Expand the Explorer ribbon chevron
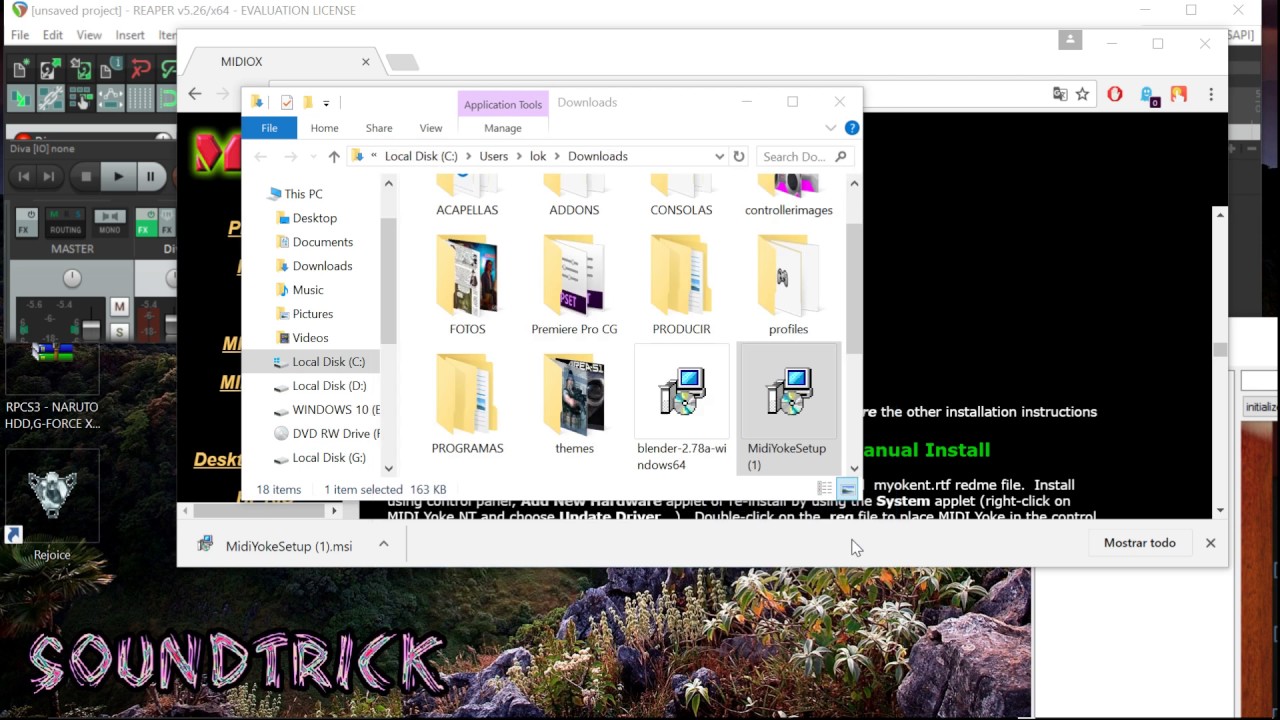This screenshot has height=720, width=1280. 830,128
